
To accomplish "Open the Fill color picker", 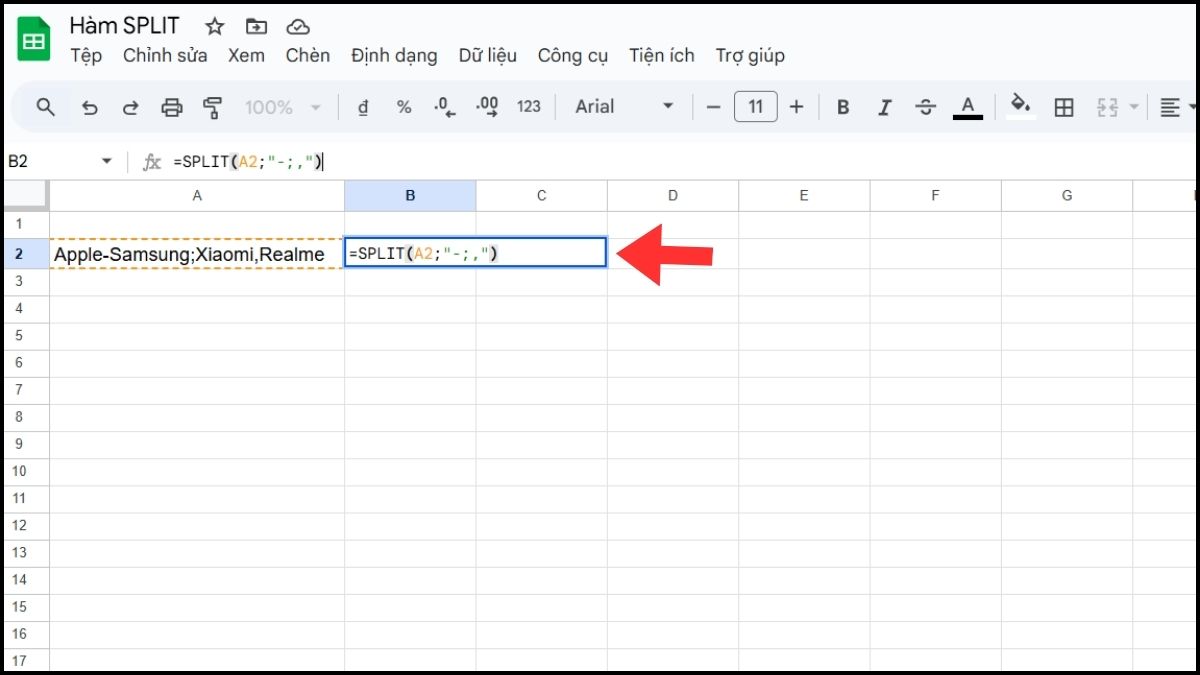I will pyautogui.click(x=1021, y=107).
